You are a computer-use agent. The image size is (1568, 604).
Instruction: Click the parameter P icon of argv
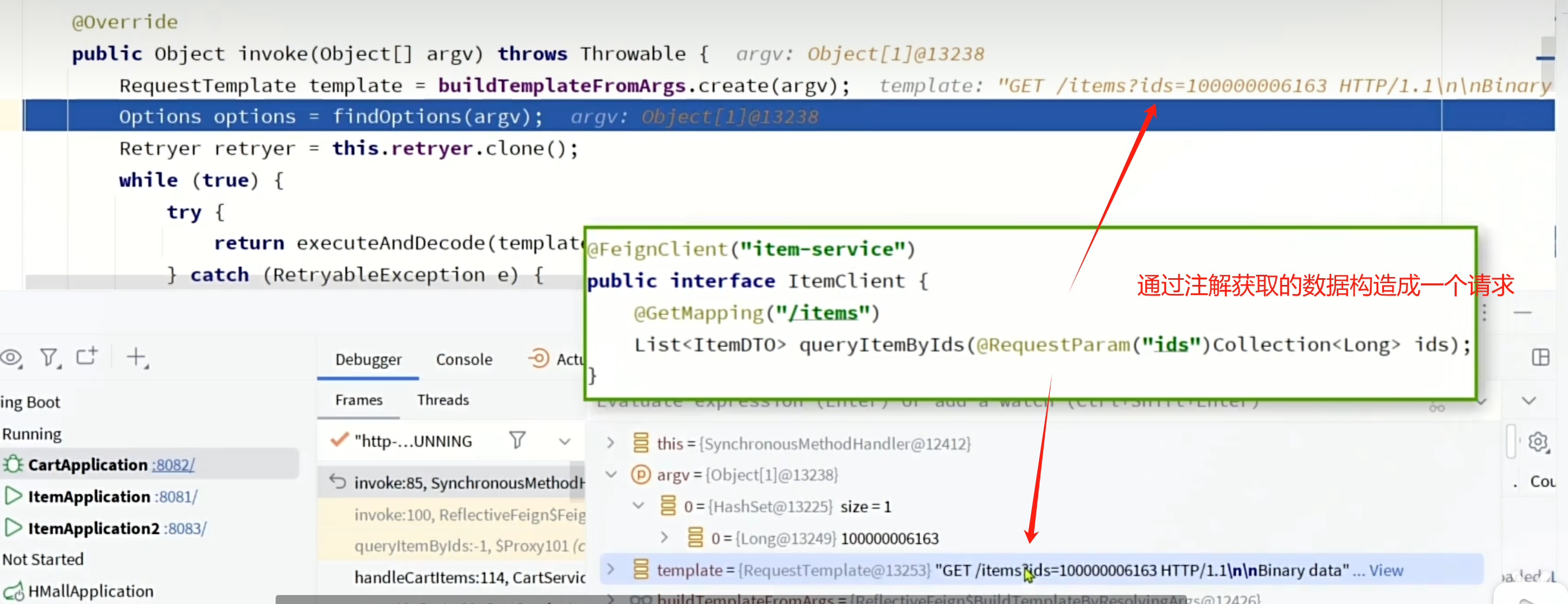(641, 474)
